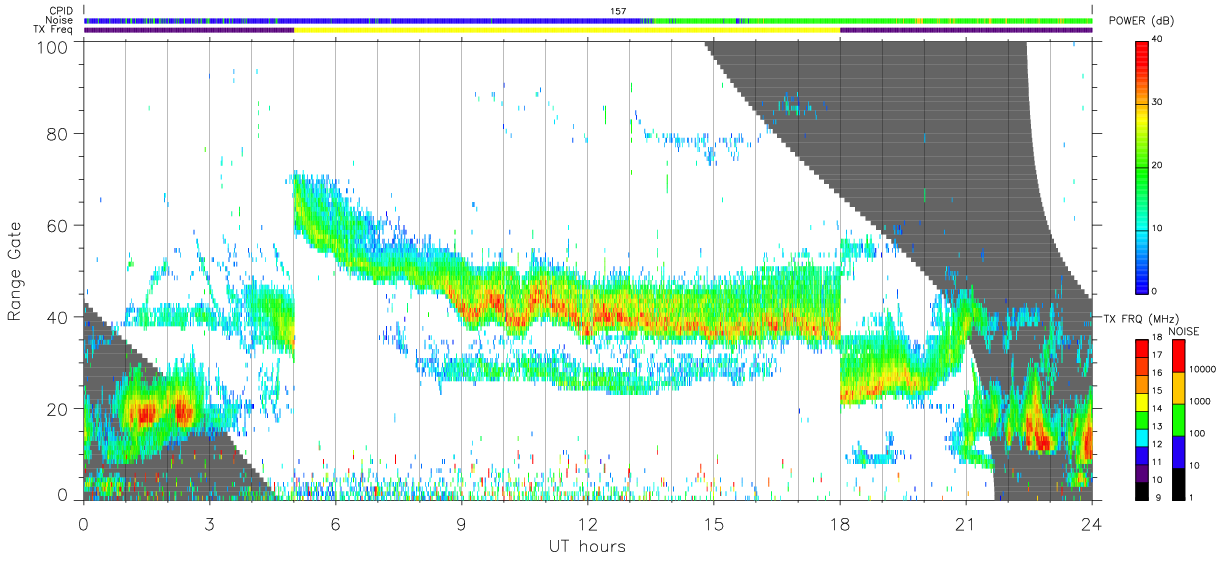
Task: Click the power scale label 20
Action: 1158,166
